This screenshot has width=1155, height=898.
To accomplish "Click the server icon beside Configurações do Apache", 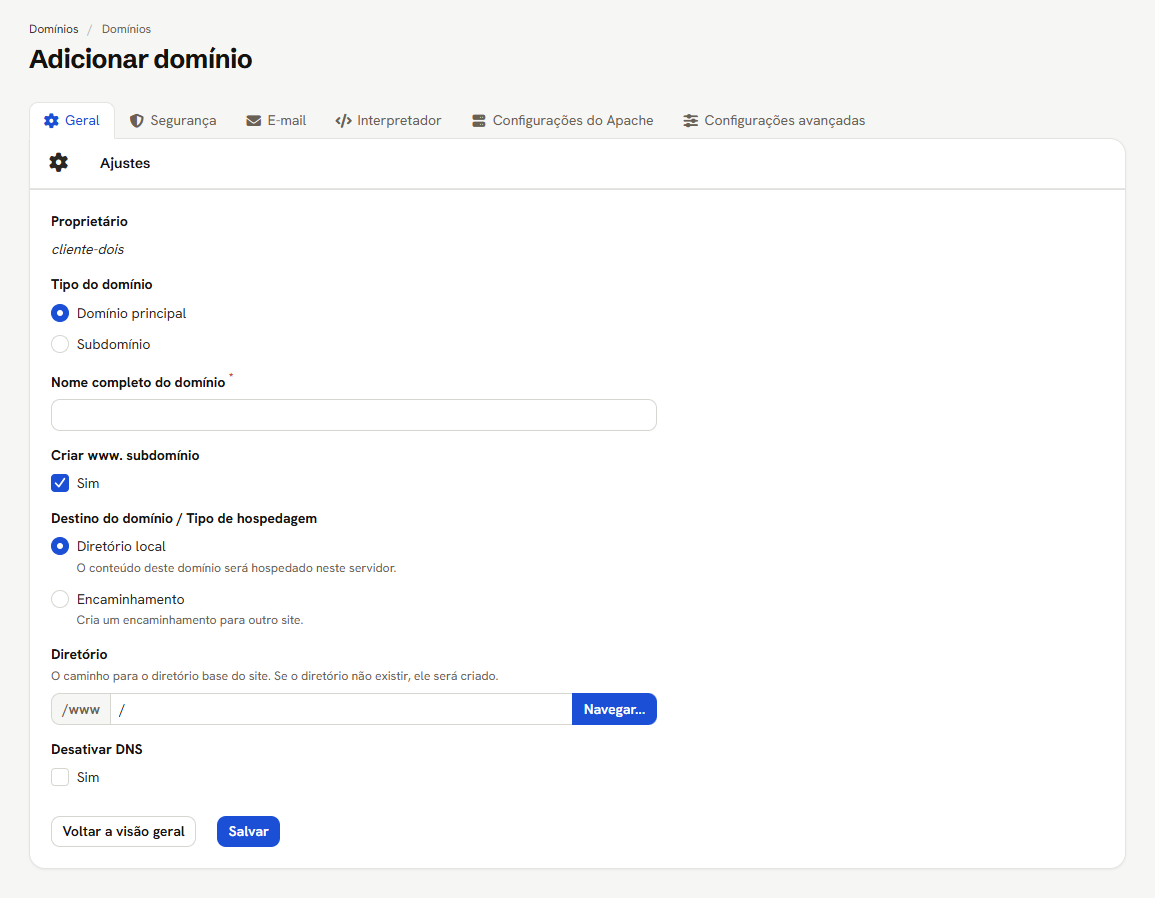I will [479, 121].
